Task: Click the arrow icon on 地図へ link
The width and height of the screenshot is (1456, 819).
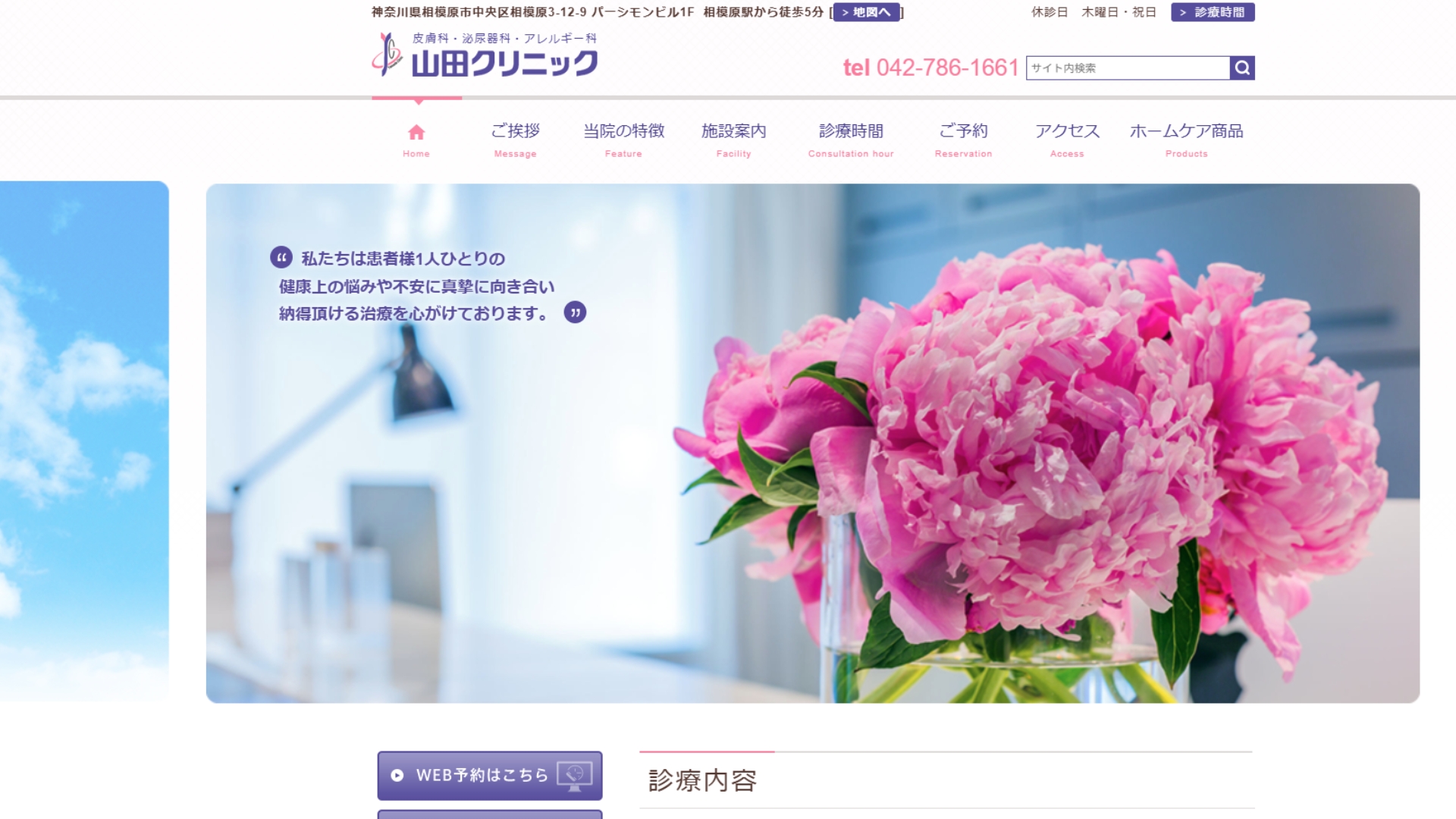Action: (x=844, y=12)
